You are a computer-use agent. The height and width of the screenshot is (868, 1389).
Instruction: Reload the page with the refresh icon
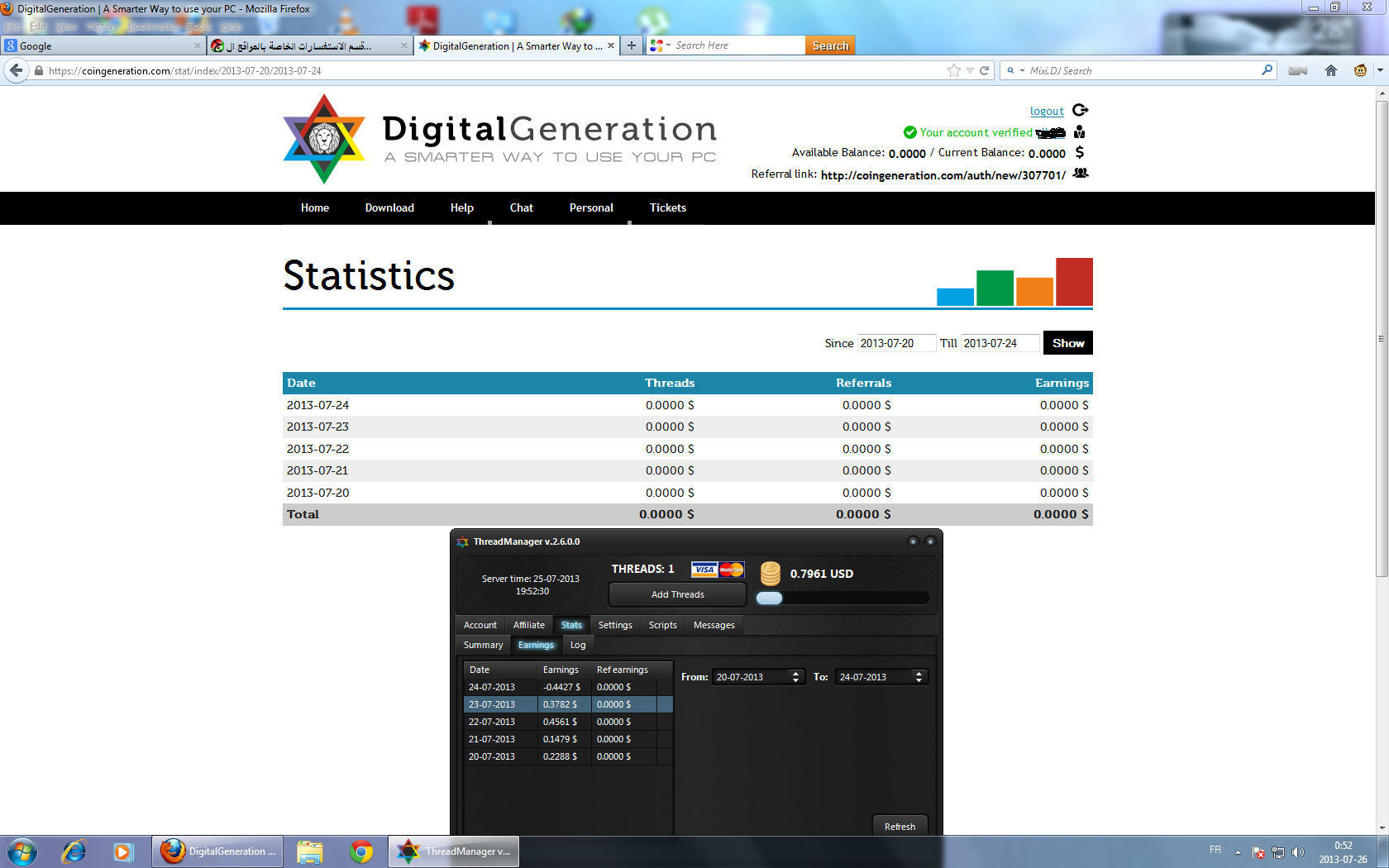[x=985, y=70]
